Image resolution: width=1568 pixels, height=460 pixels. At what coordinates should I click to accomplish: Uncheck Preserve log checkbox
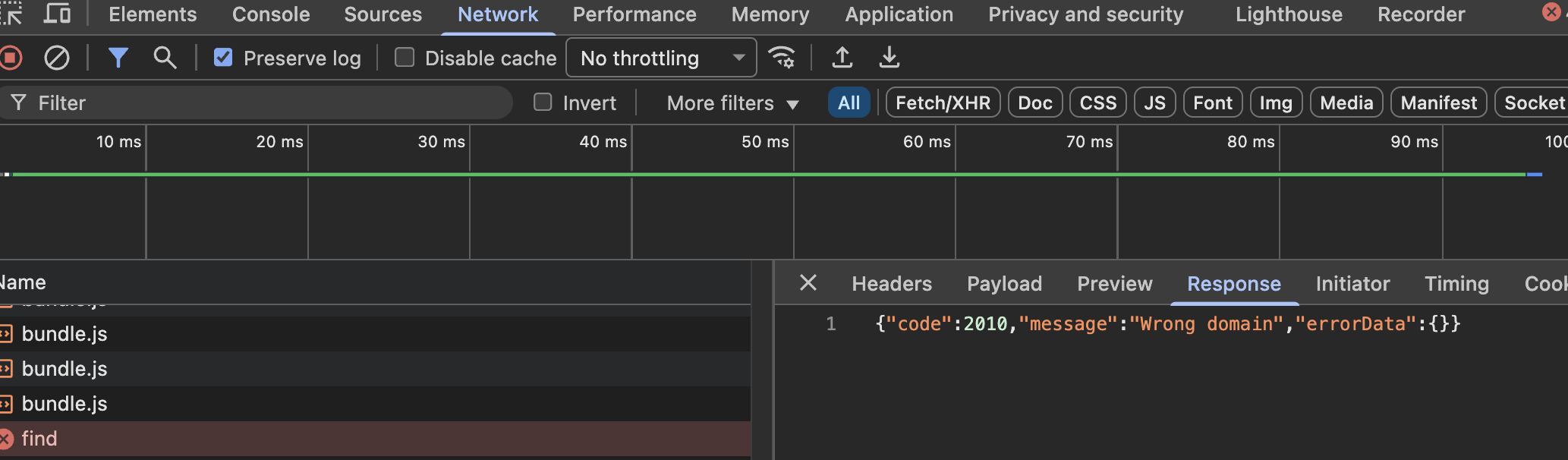tap(223, 58)
